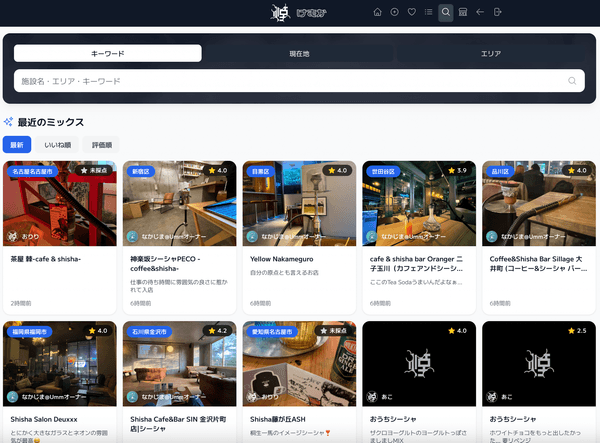Viewport: 600px width, 443px height.
Task: Select the 最新 sort filter
Action: (17, 145)
